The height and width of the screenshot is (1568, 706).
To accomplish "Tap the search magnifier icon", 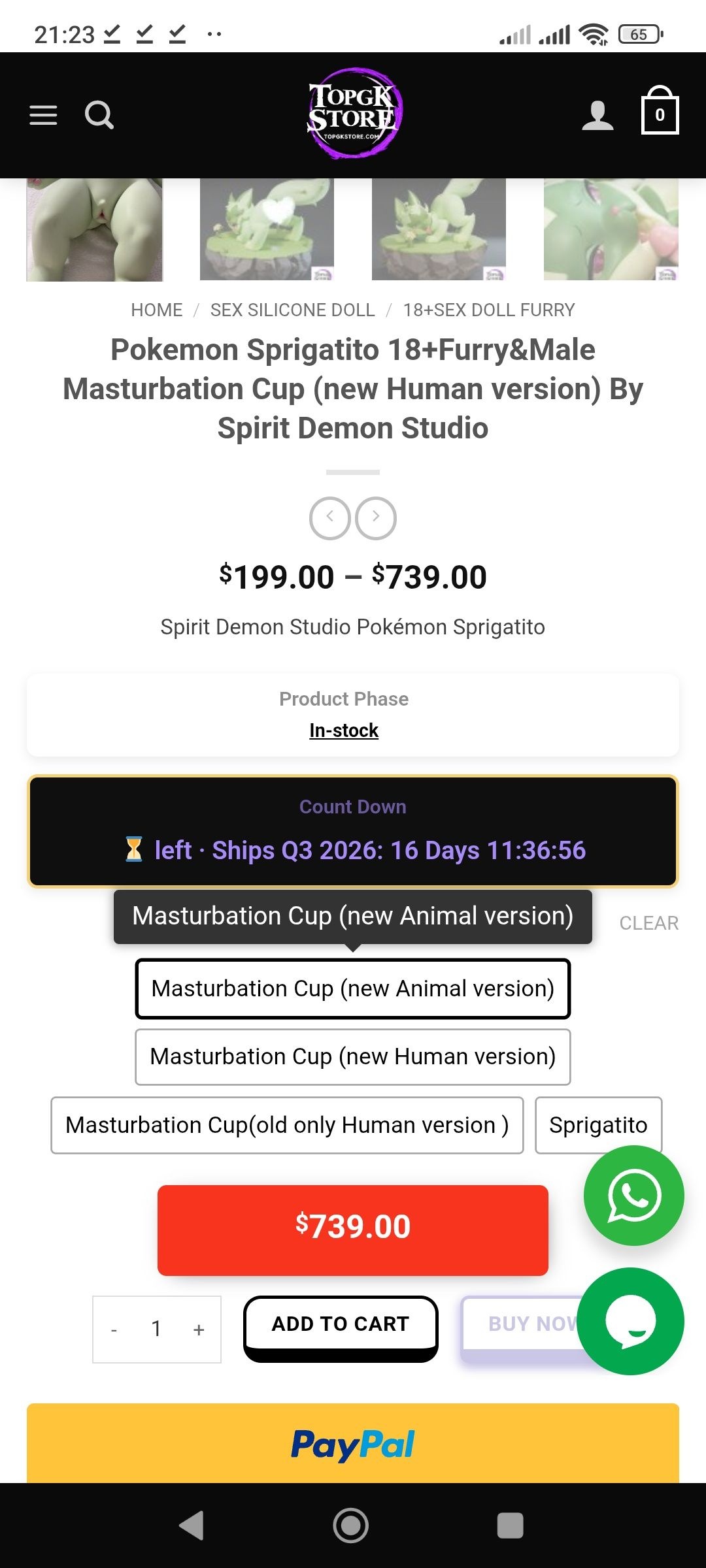I will [99, 115].
